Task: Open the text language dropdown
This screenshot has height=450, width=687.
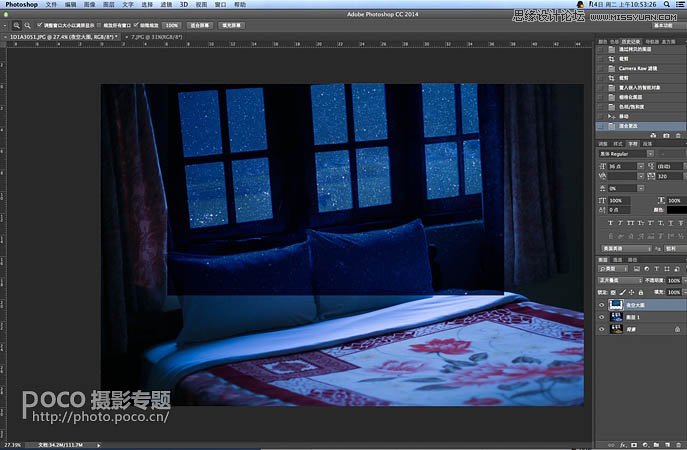Action: click(x=626, y=248)
